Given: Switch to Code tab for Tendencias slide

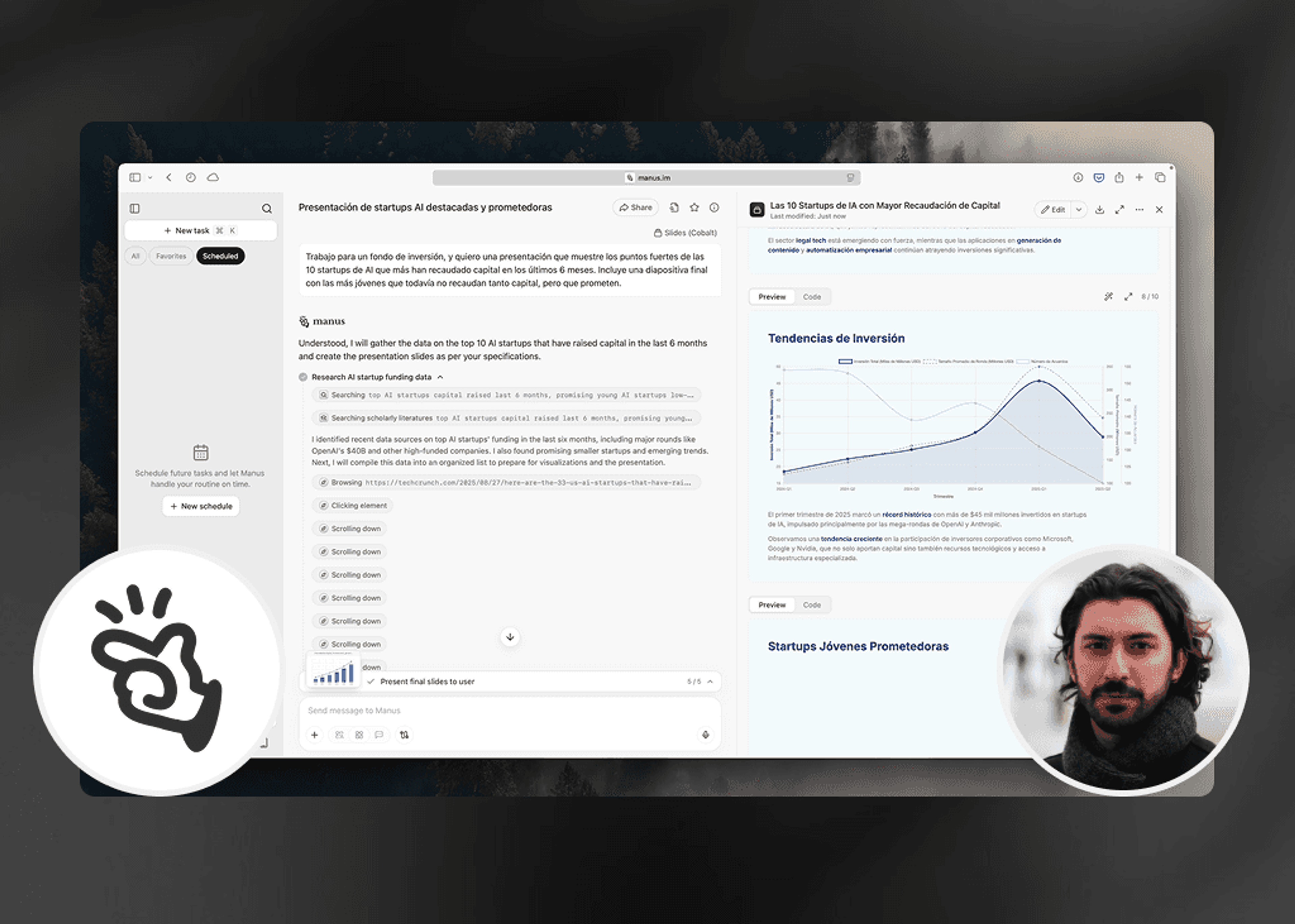Looking at the screenshot, I should click(x=812, y=296).
